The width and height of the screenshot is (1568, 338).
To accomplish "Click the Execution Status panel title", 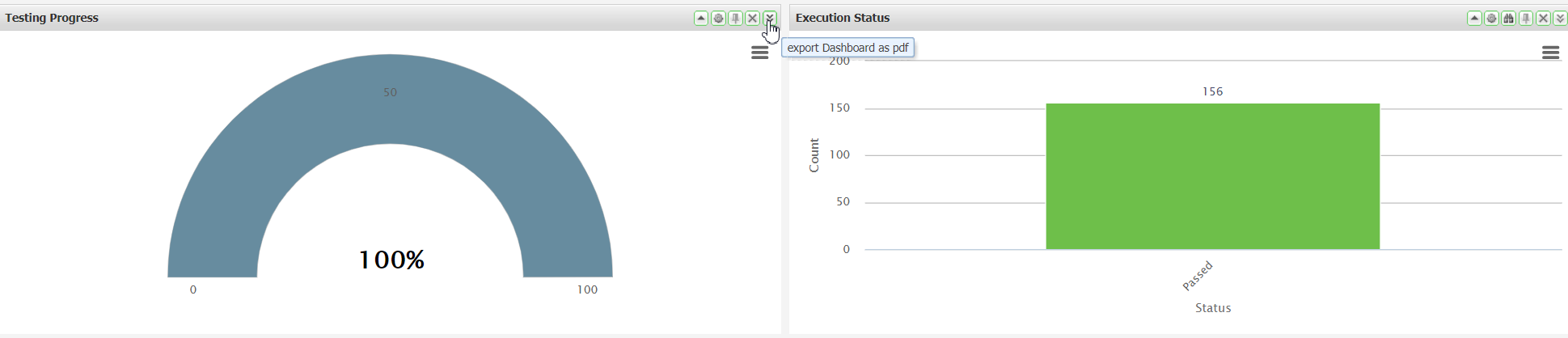I will click(x=843, y=18).
